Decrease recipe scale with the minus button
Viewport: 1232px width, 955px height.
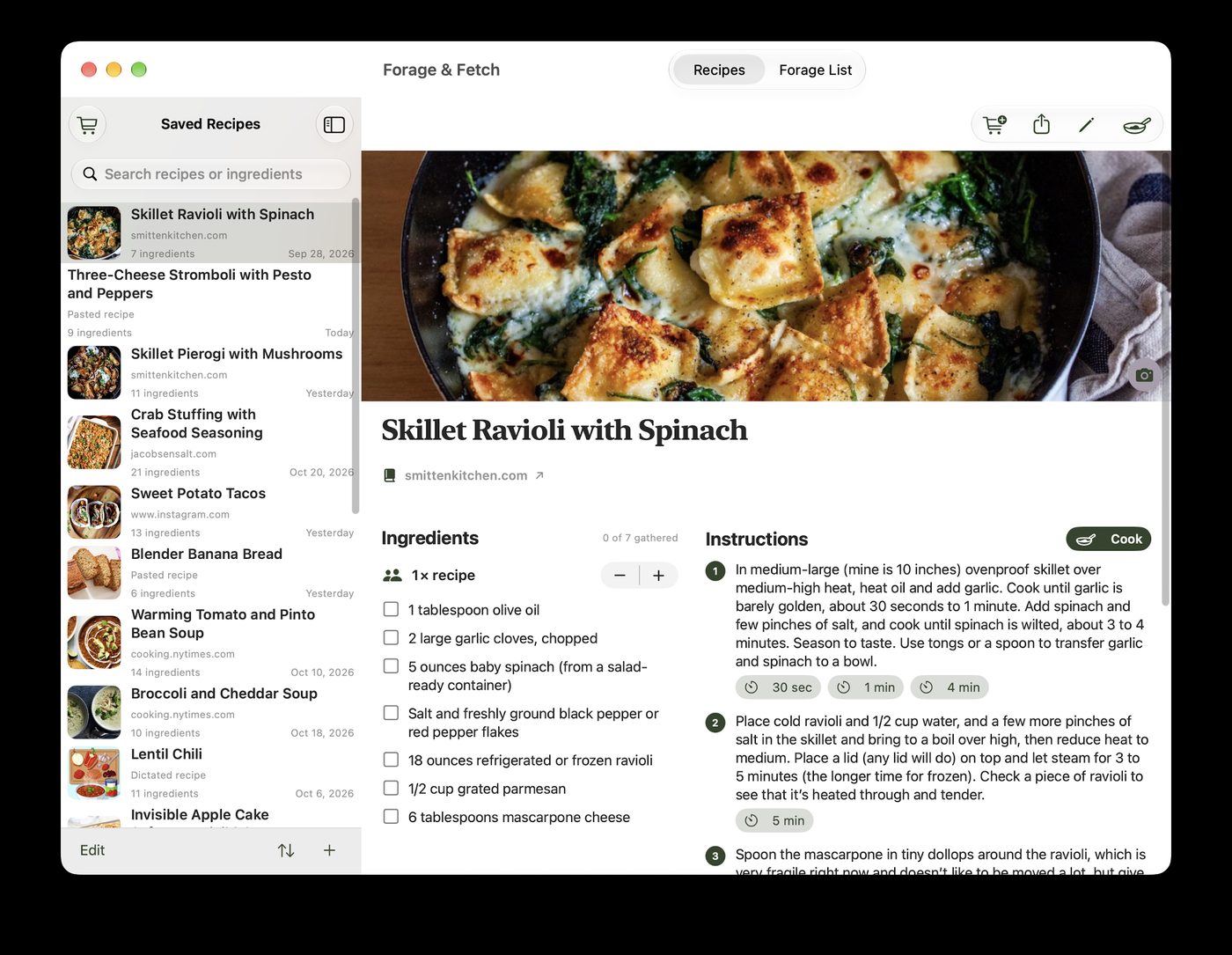[x=620, y=576]
